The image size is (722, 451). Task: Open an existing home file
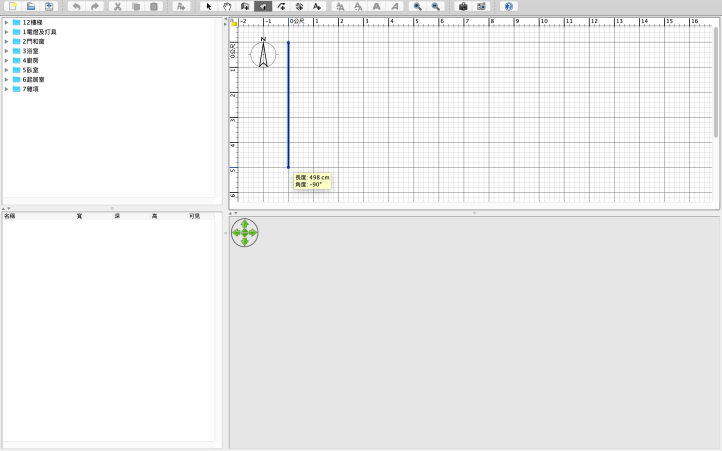(x=31, y=6)
